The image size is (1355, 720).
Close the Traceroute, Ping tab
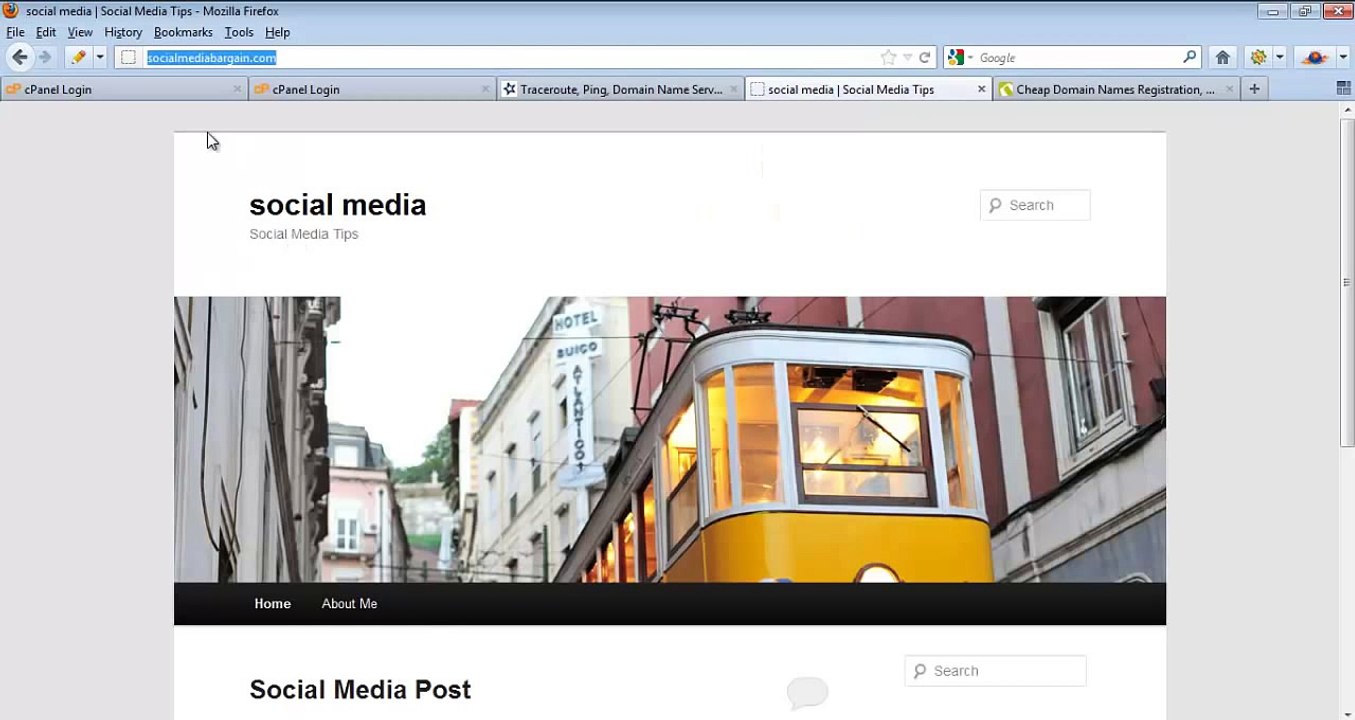[x=733, y=89]
